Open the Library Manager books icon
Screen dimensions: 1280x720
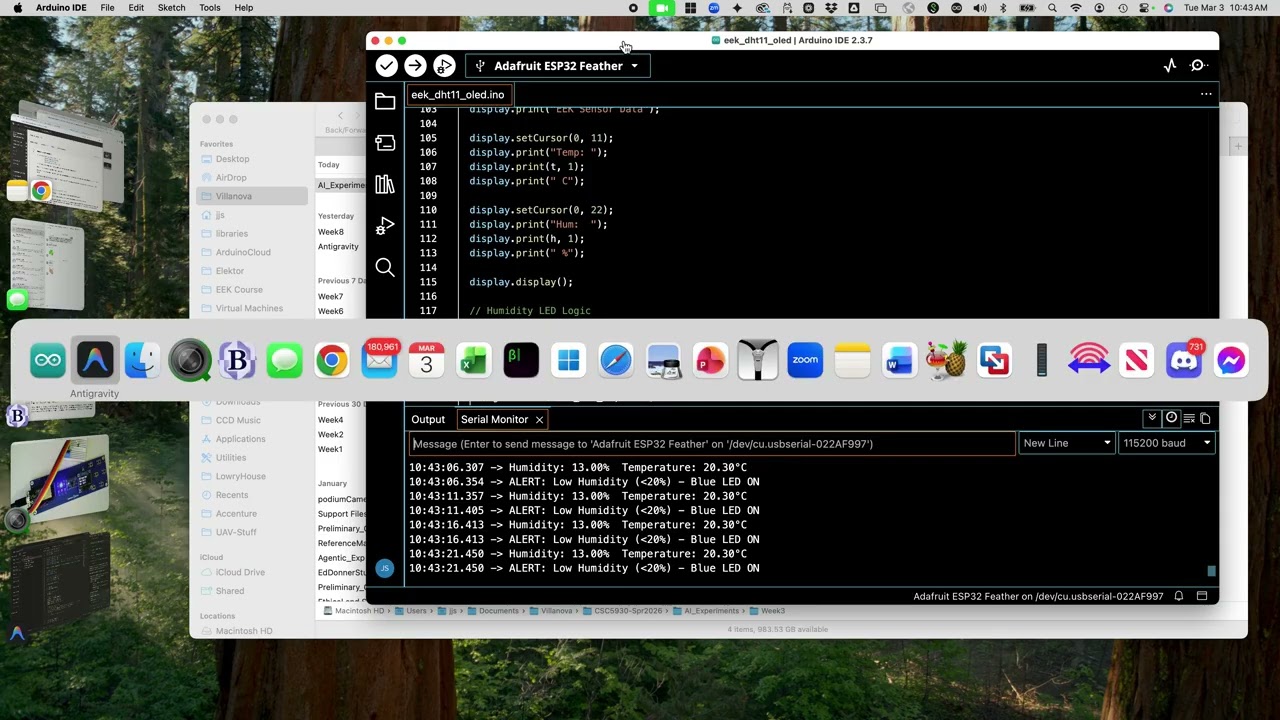point(385,184)
